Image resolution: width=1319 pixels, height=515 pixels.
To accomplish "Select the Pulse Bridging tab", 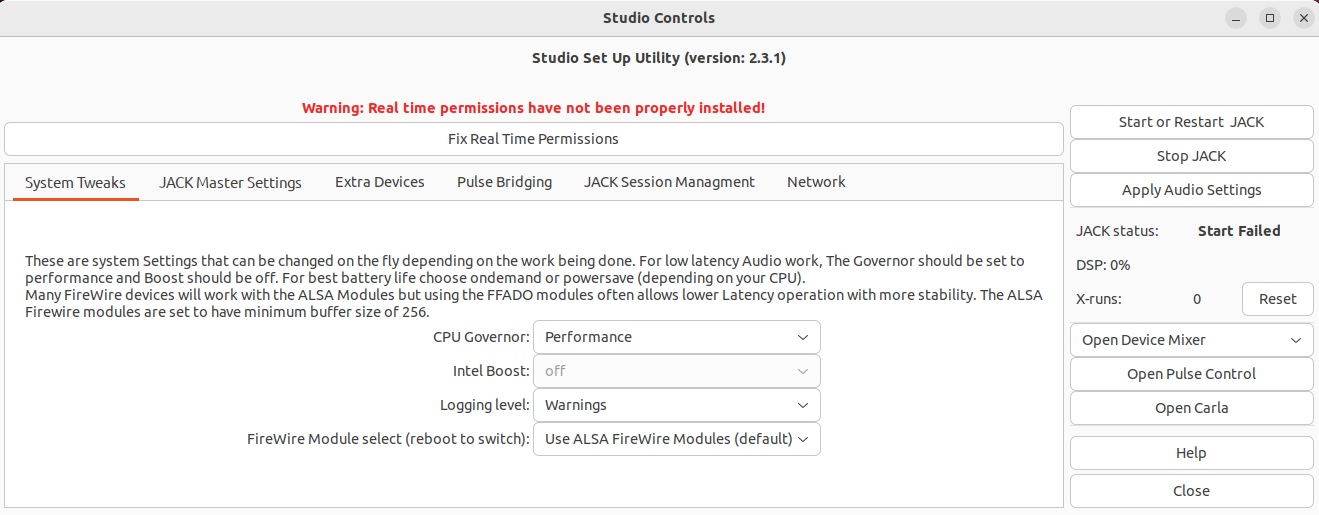I will click(504, 182).
